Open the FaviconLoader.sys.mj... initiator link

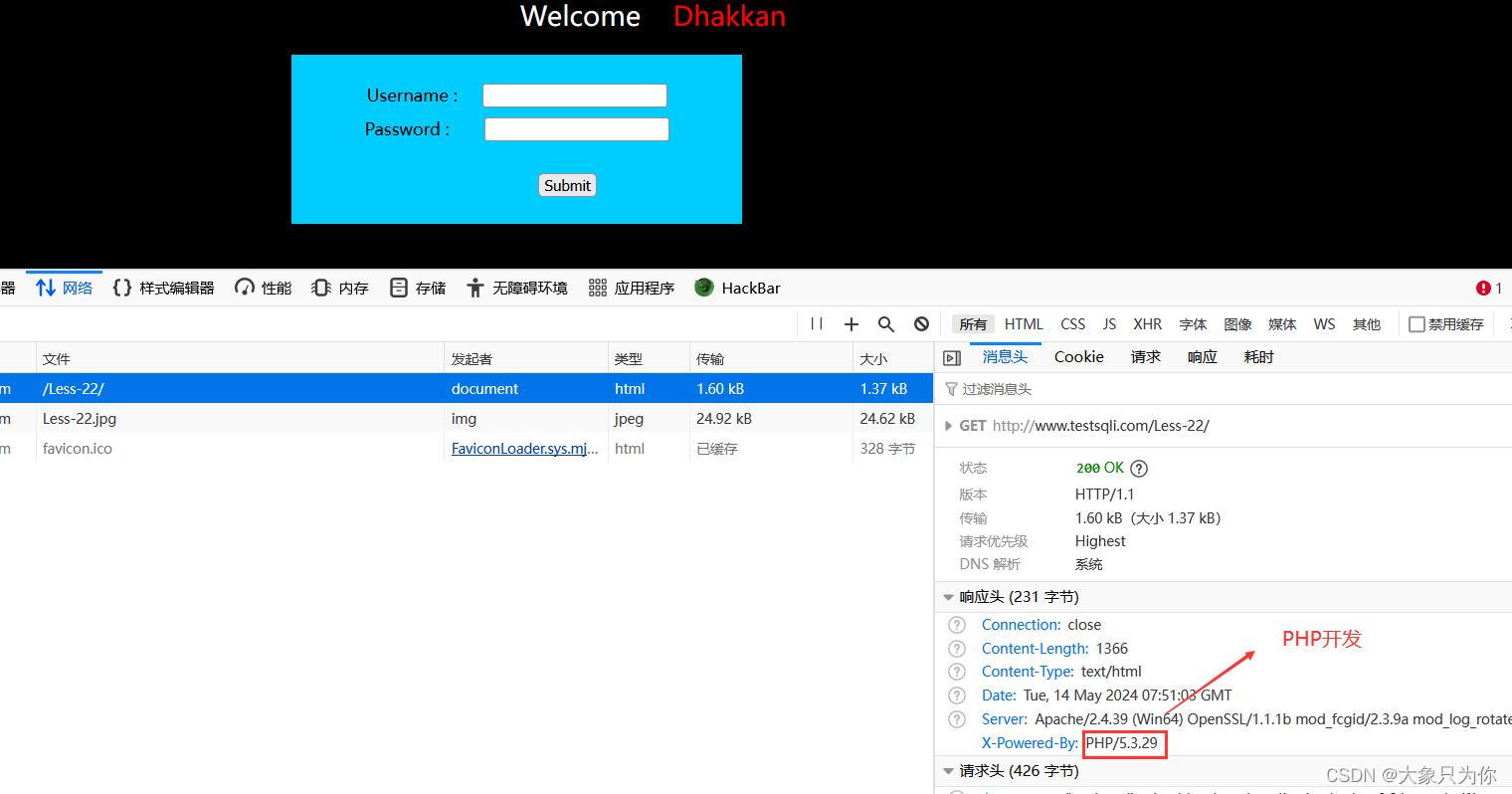(525, 448)
